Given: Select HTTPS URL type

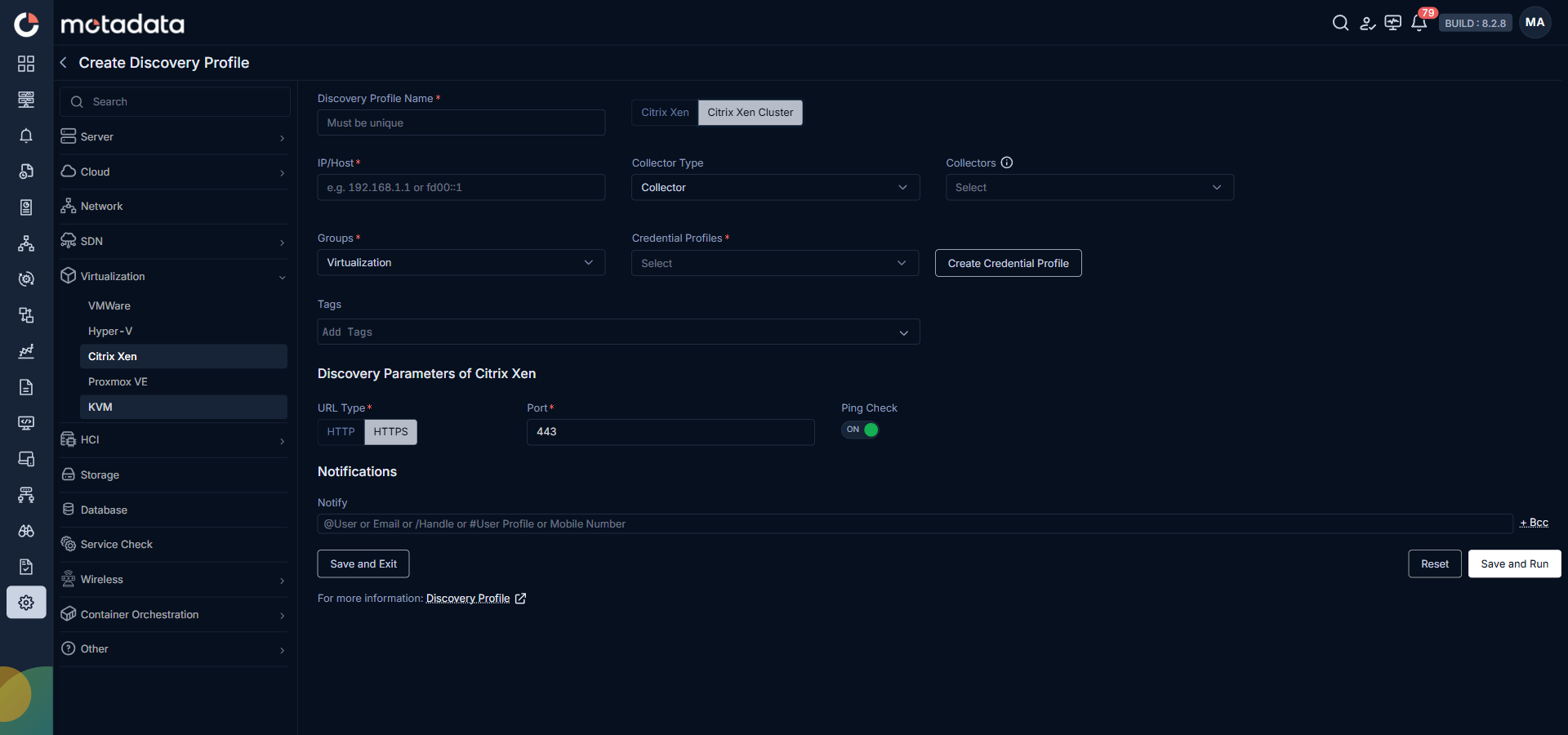Looking at the screenshot, I should click(390, 432).
